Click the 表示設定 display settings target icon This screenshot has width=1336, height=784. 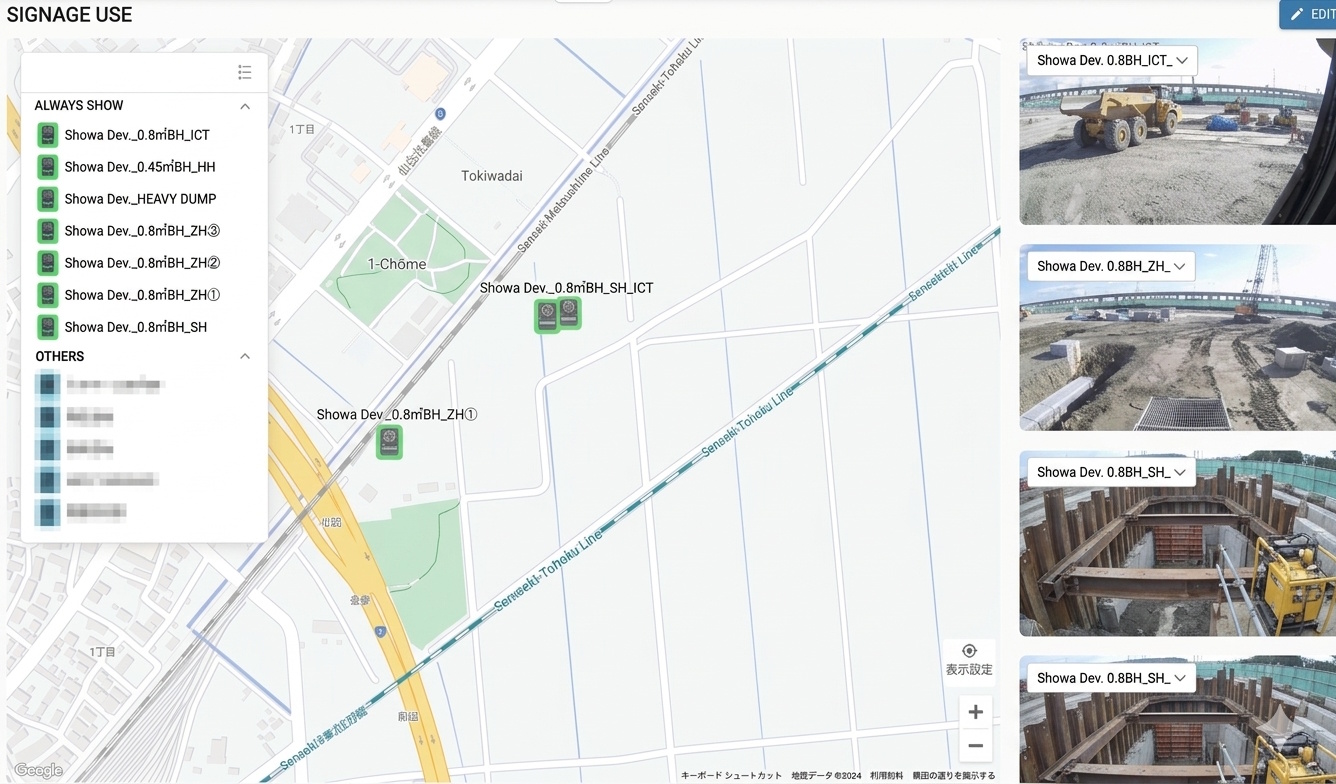969,651
